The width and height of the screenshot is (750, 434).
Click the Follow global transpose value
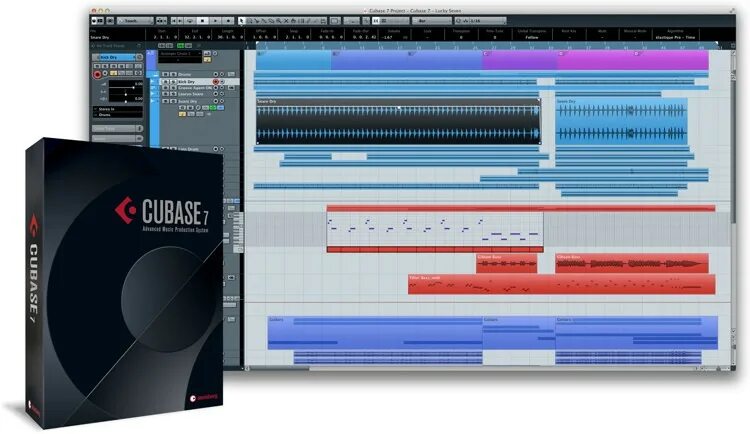[532, 37]
